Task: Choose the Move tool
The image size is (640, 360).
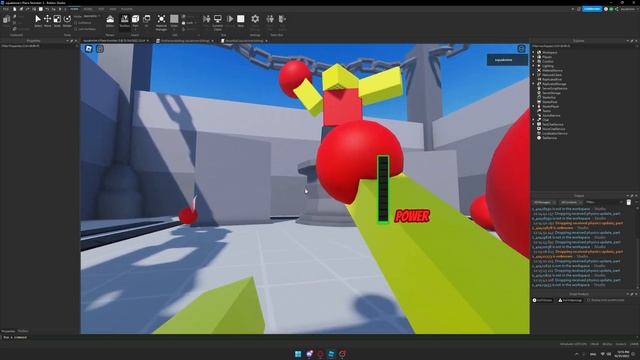Action: tap(47, 21)
